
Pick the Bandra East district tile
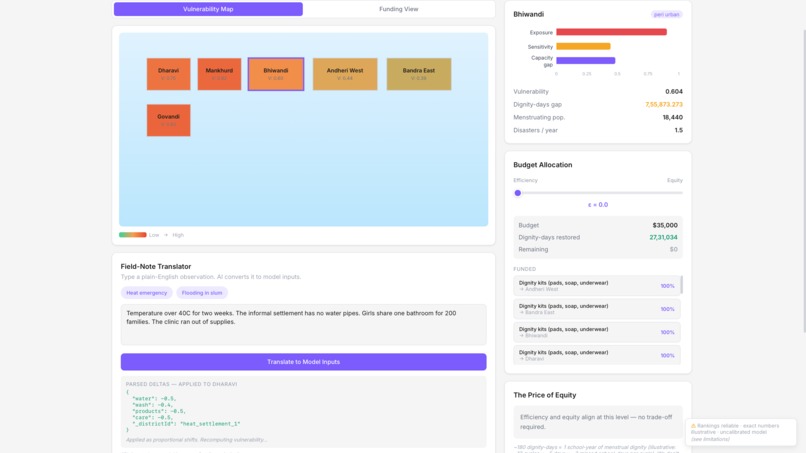click(x=419, y=74)
